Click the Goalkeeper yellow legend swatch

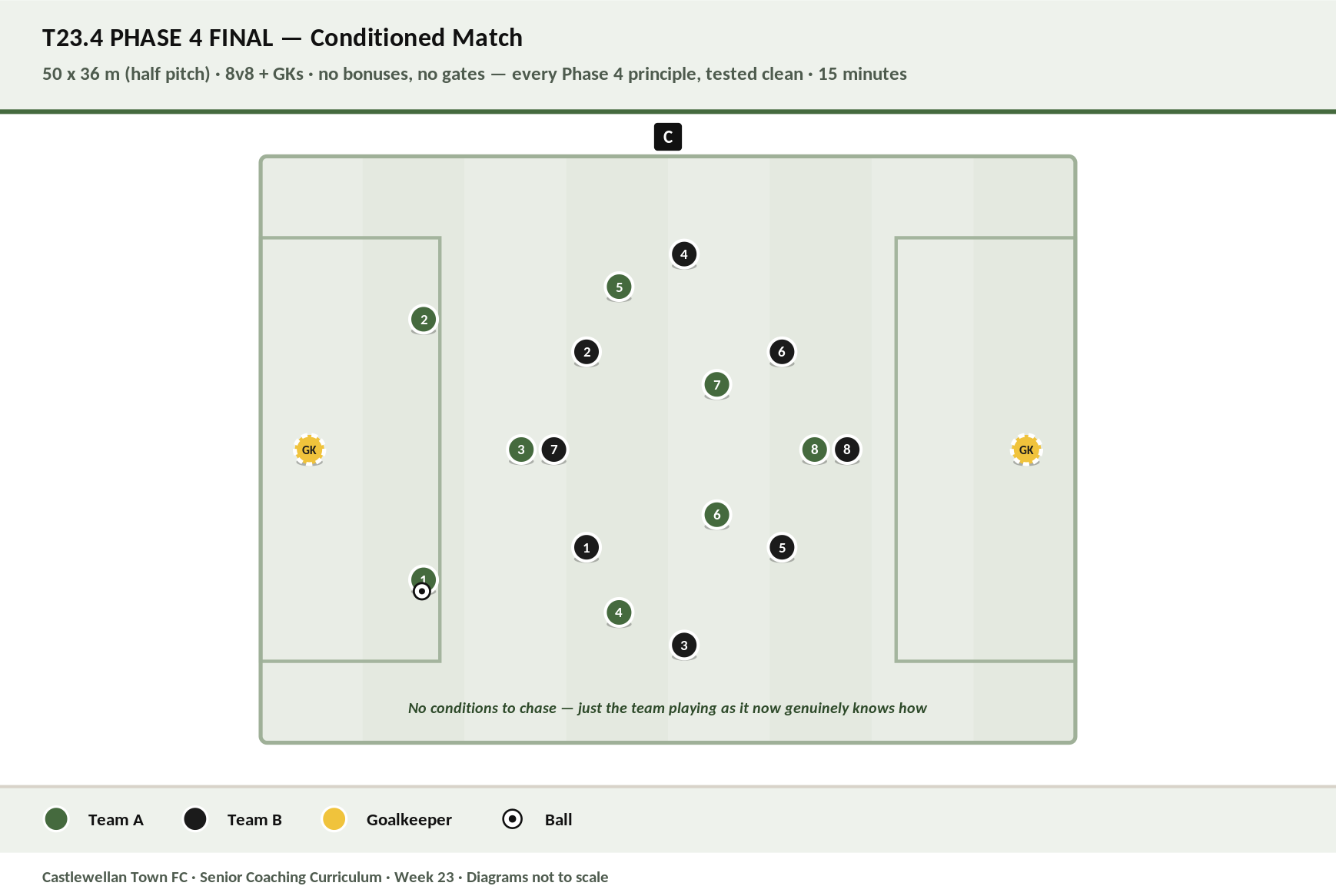tap(334, 819)
